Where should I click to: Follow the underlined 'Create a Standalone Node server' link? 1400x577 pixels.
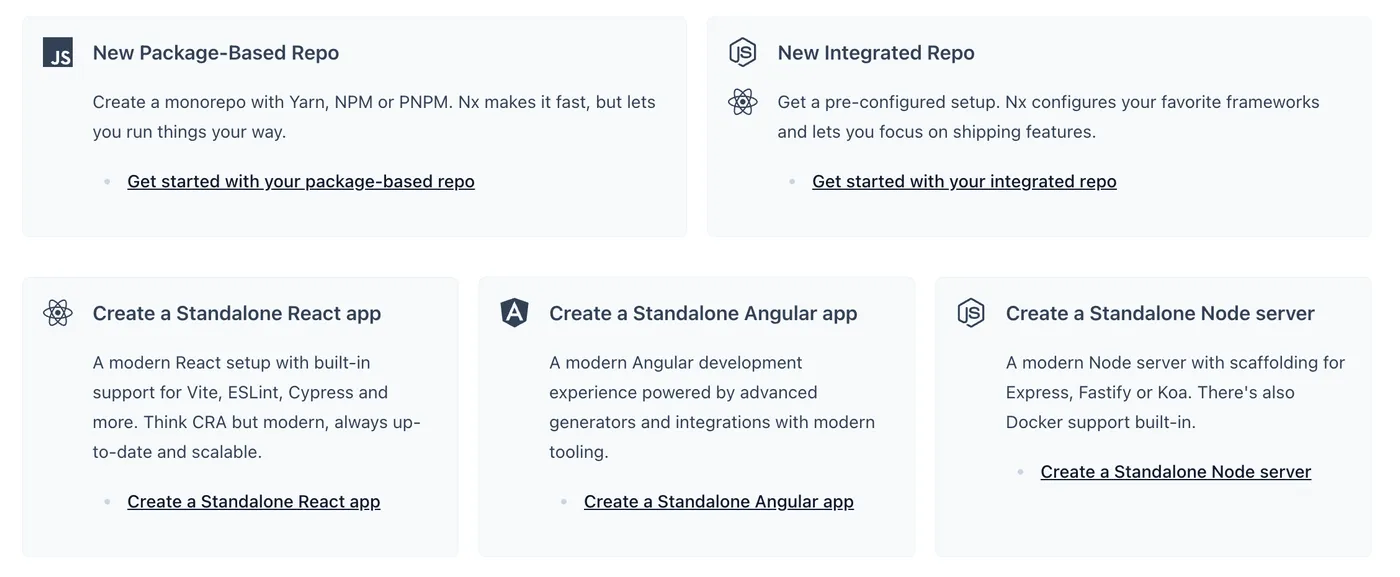[x=1175, y=471]
